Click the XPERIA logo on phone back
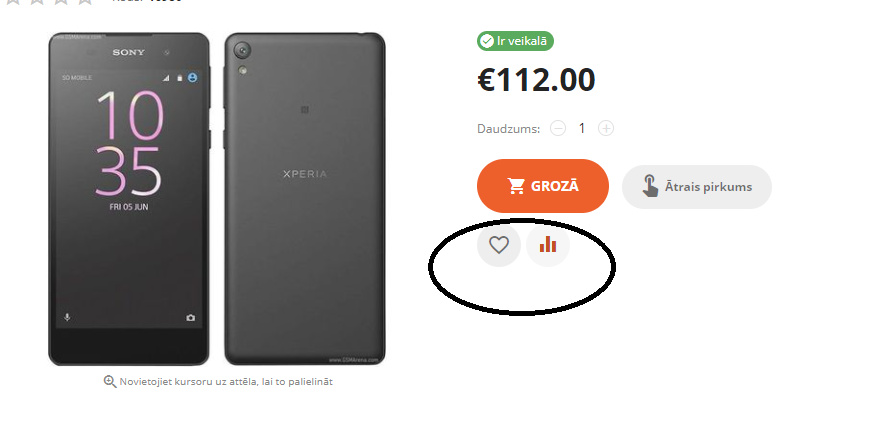This screenshot has width=878, height=434. pos(305,174)
